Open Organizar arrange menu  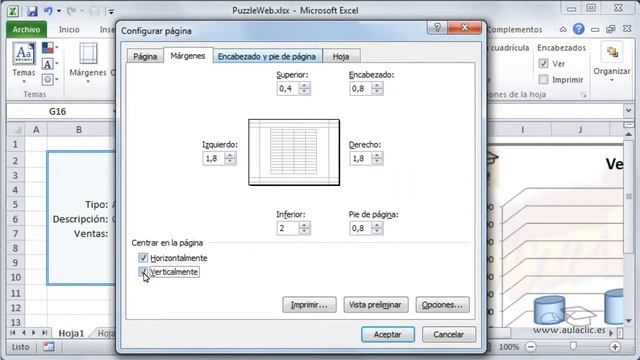(x=612, y=63)
